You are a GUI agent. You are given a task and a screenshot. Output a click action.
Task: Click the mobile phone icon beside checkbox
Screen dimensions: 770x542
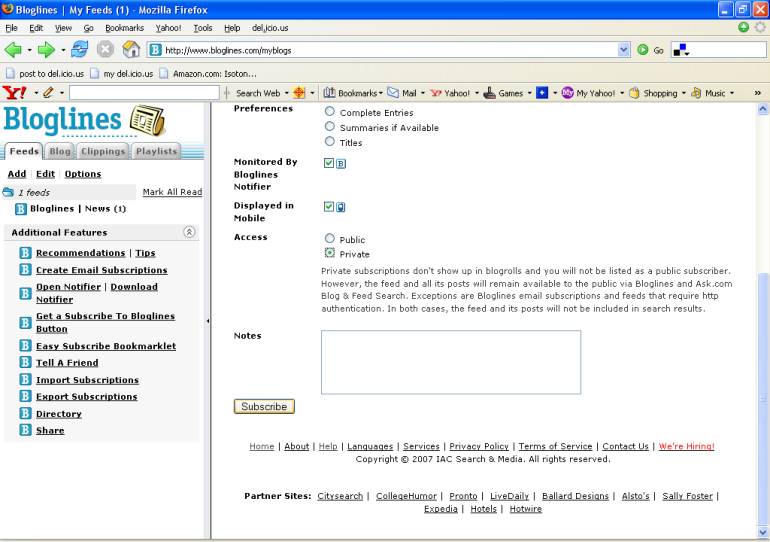[341, 207]
